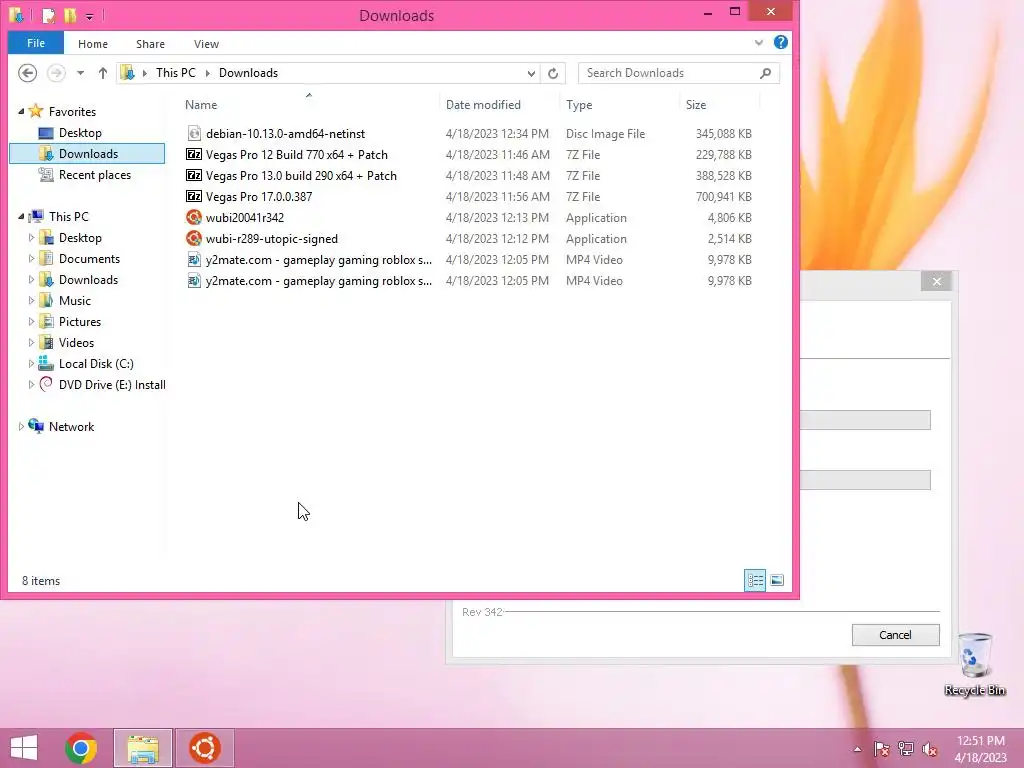Select wubi20041r342 application icon
The height and width of the screenshot is (768, 1024).
click(x=194, y=217)
